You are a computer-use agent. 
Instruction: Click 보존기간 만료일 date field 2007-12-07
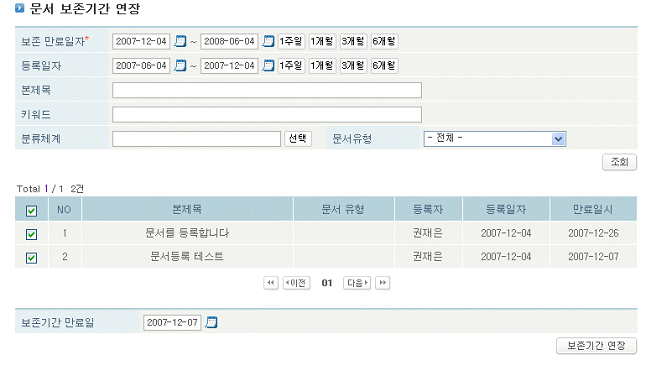(x=172, y=322)
